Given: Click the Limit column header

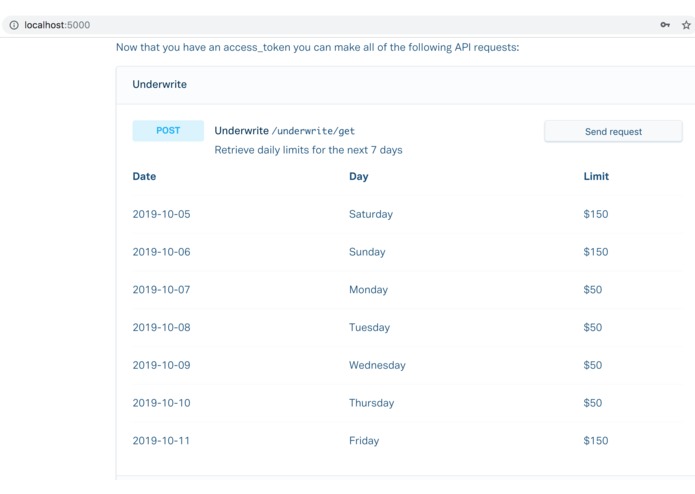Looking at the screenshot, I should [x=596, y=176].
